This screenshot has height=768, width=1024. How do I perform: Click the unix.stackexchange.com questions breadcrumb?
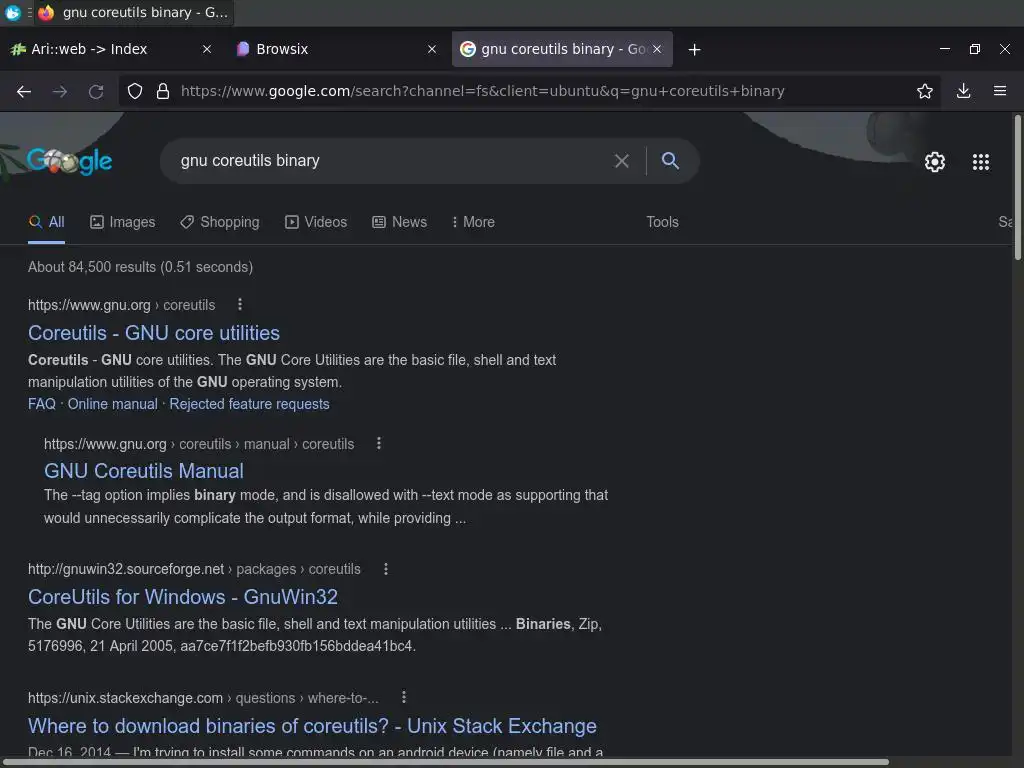pyautogui.click(x=203, y=698)
